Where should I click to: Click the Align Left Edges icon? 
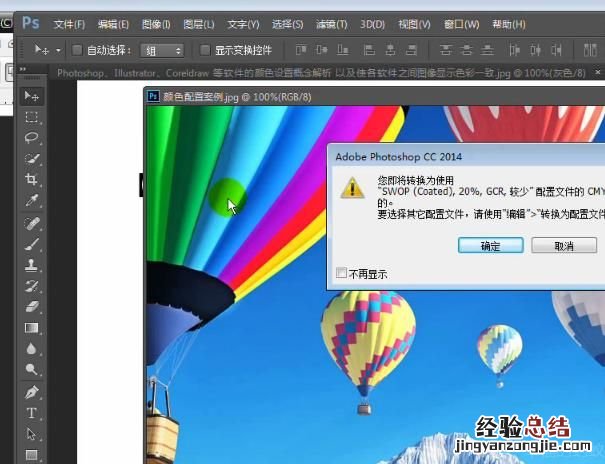(x=369, y=50)
